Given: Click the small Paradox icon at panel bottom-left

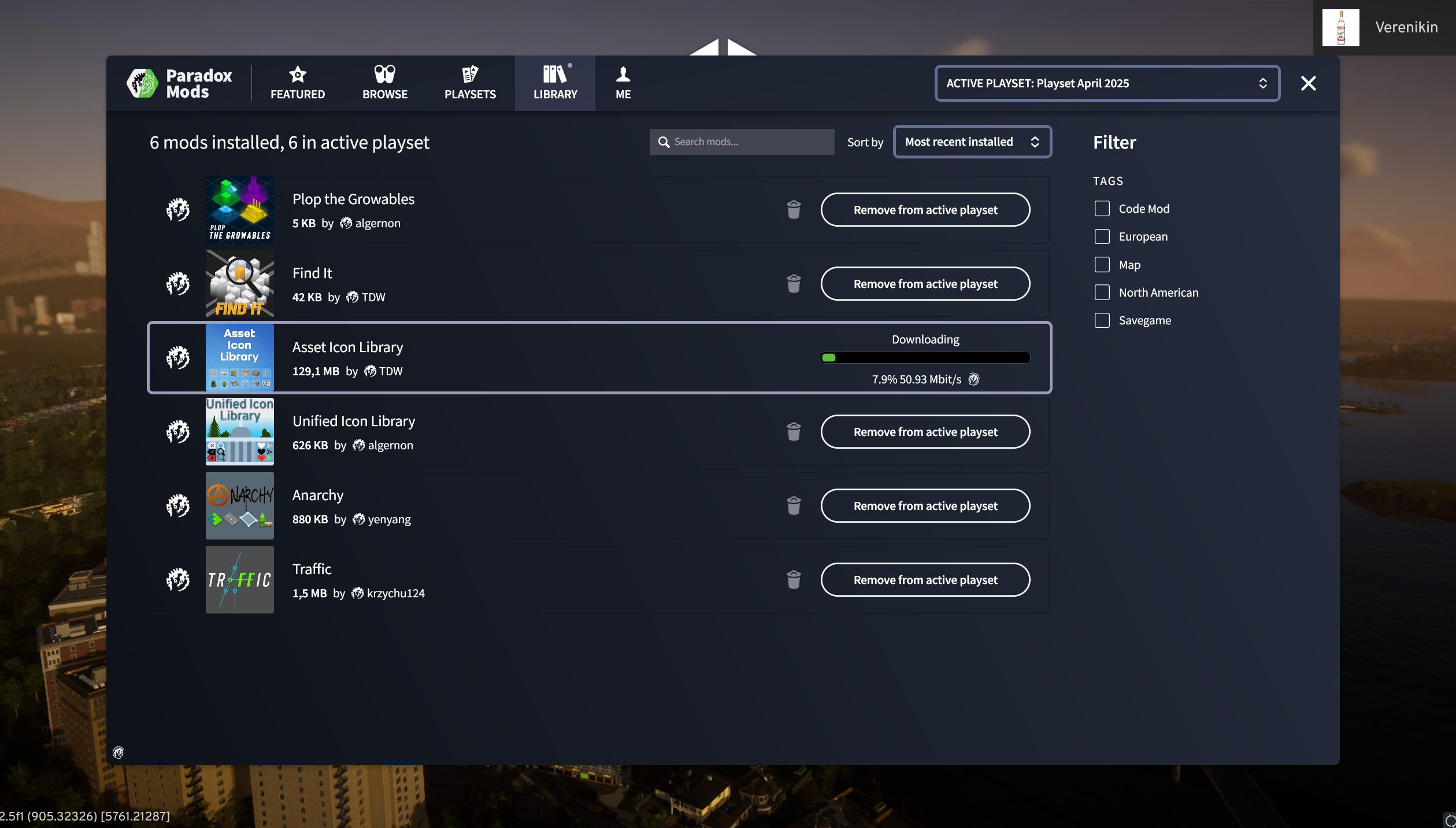Looking at the screenshot, I should click(118, 752).
